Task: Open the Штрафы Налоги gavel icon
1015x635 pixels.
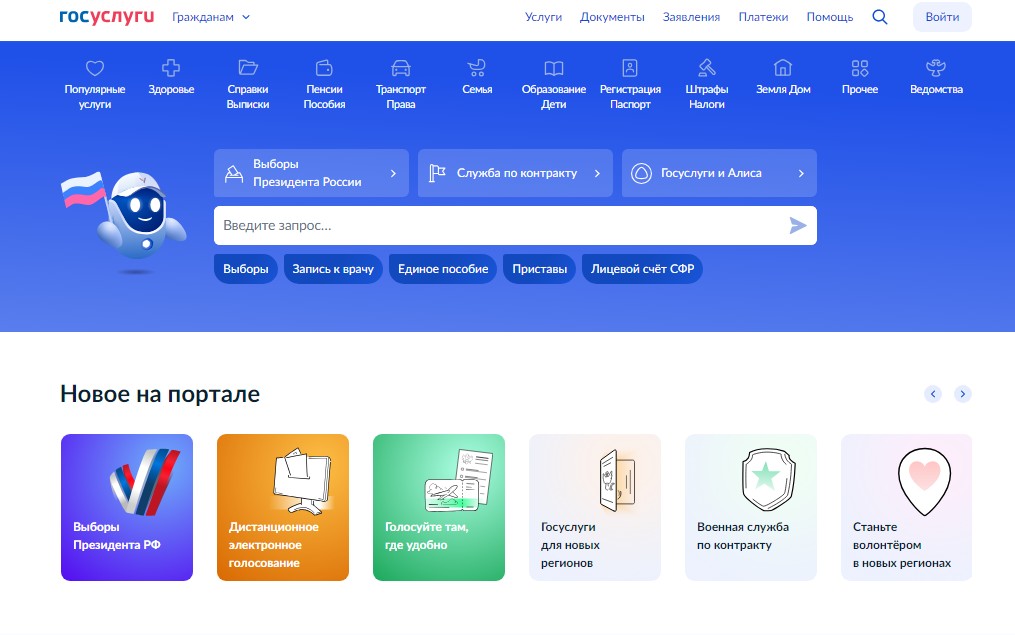Action: [707, 68]
